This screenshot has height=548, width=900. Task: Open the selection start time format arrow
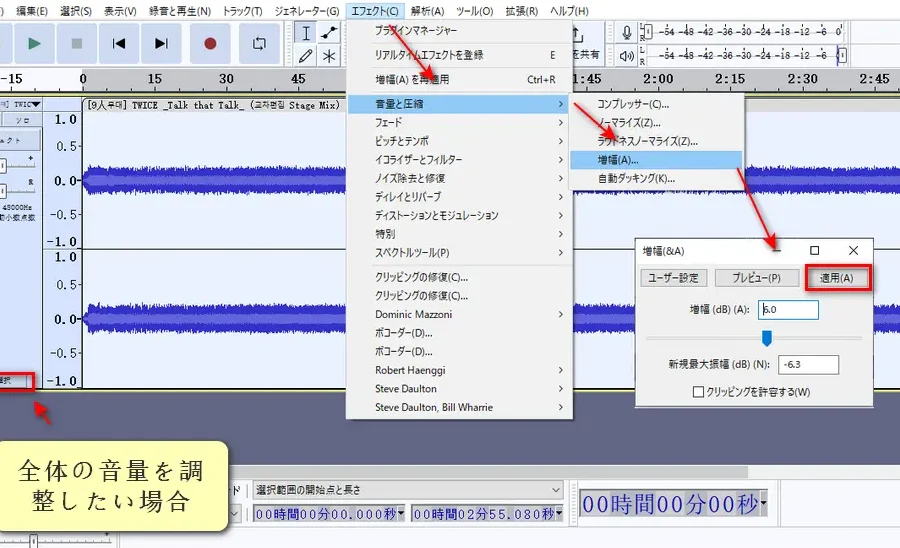tap(401, 514)
